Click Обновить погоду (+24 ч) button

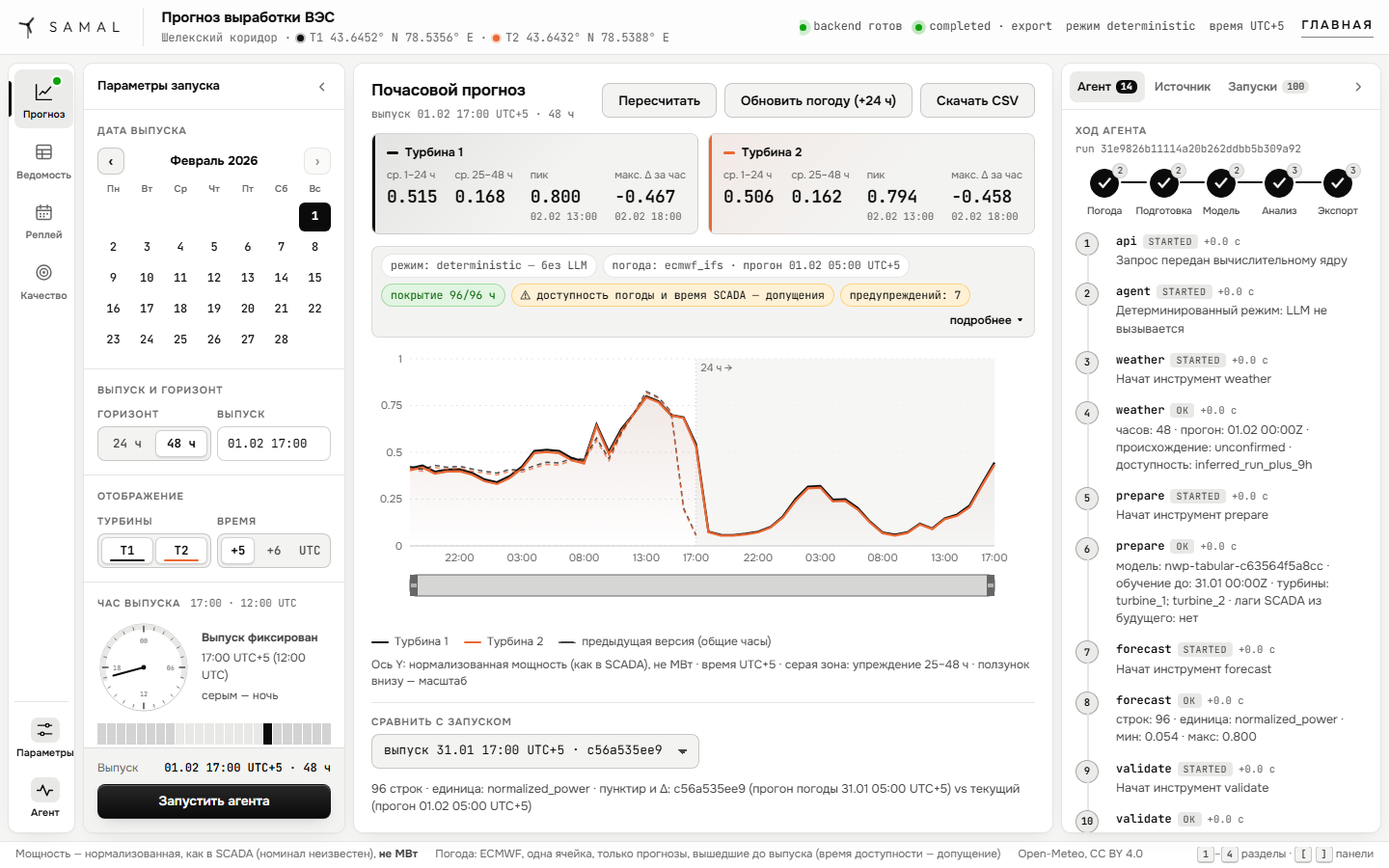coord(818,100)
